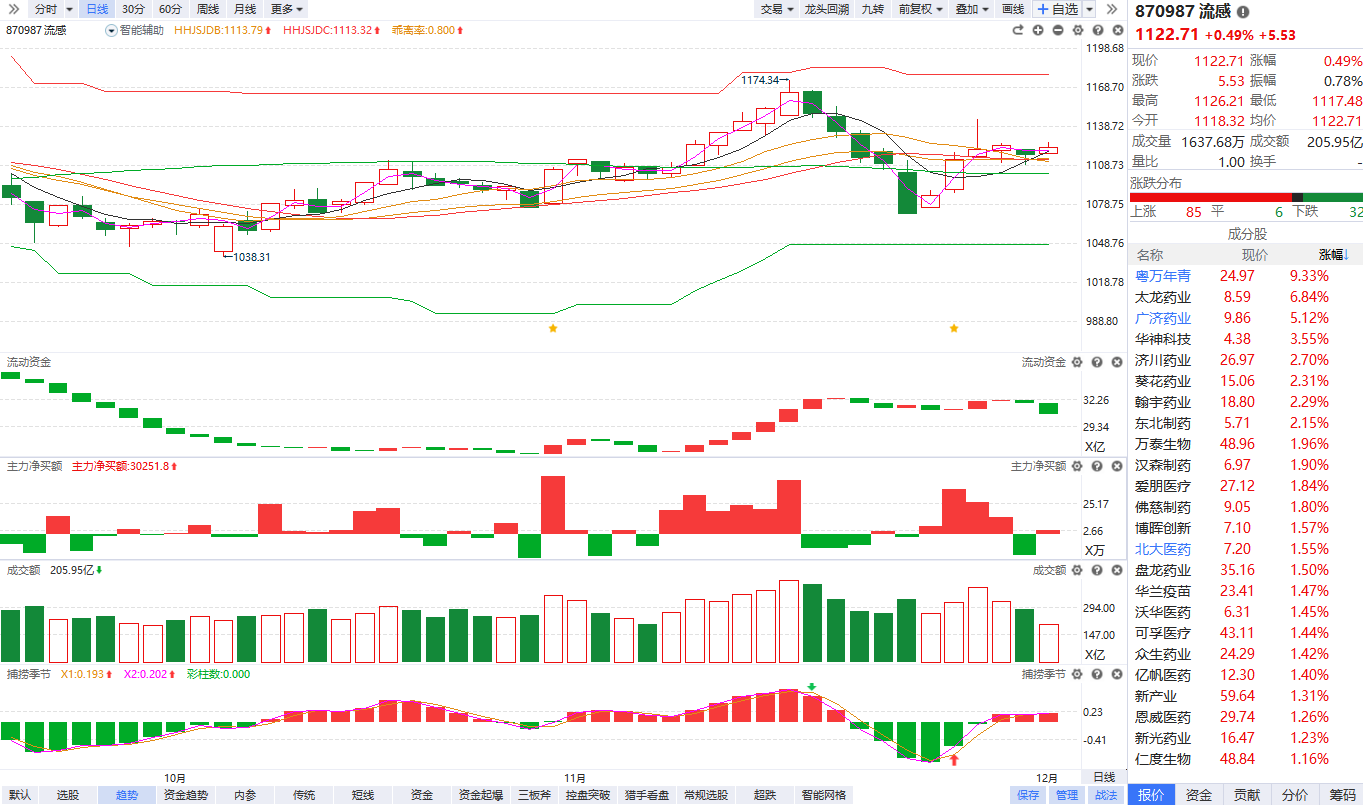Expand the 更多 periods dropdown

287,9
